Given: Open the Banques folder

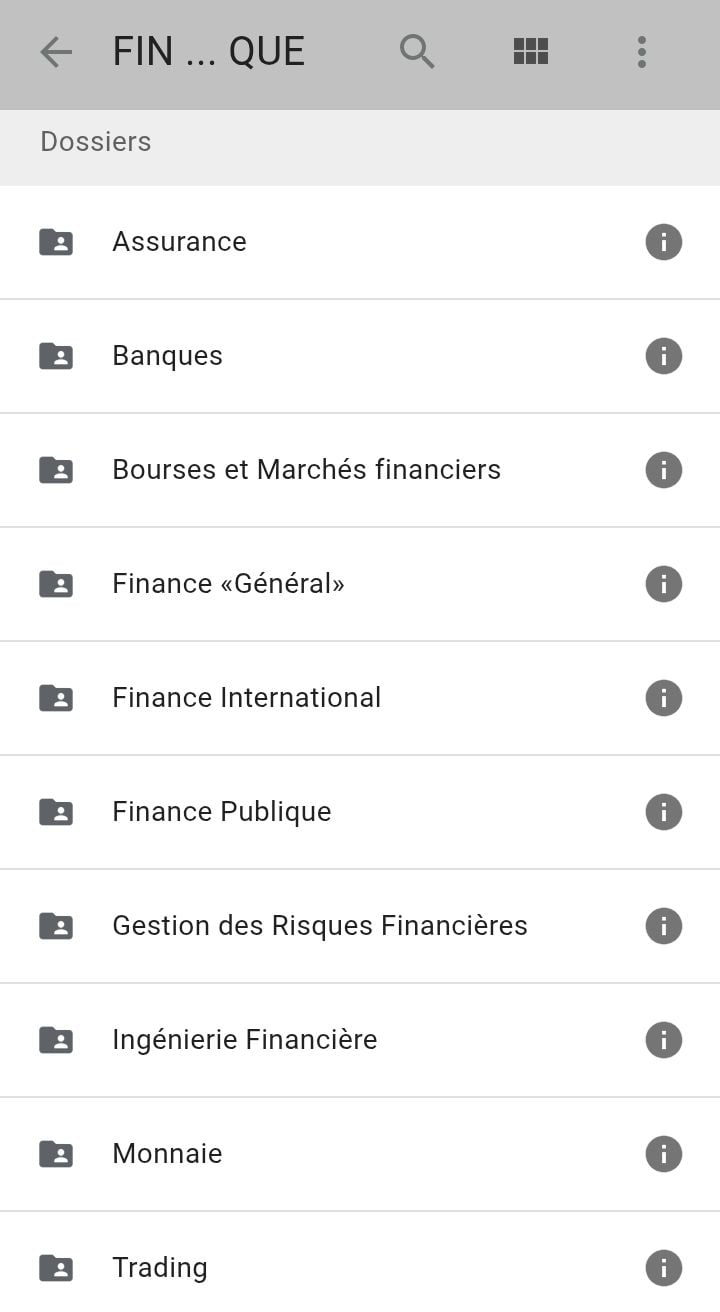Looking at the screenshot, I should (x=168, y=356).
